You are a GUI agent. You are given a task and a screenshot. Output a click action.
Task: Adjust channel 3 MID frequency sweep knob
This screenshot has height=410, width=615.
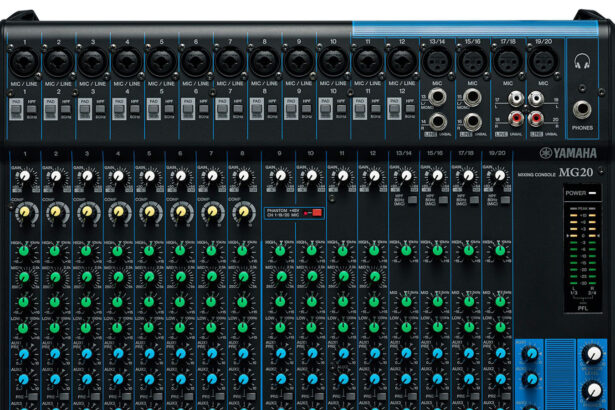(x=86, y=277)
